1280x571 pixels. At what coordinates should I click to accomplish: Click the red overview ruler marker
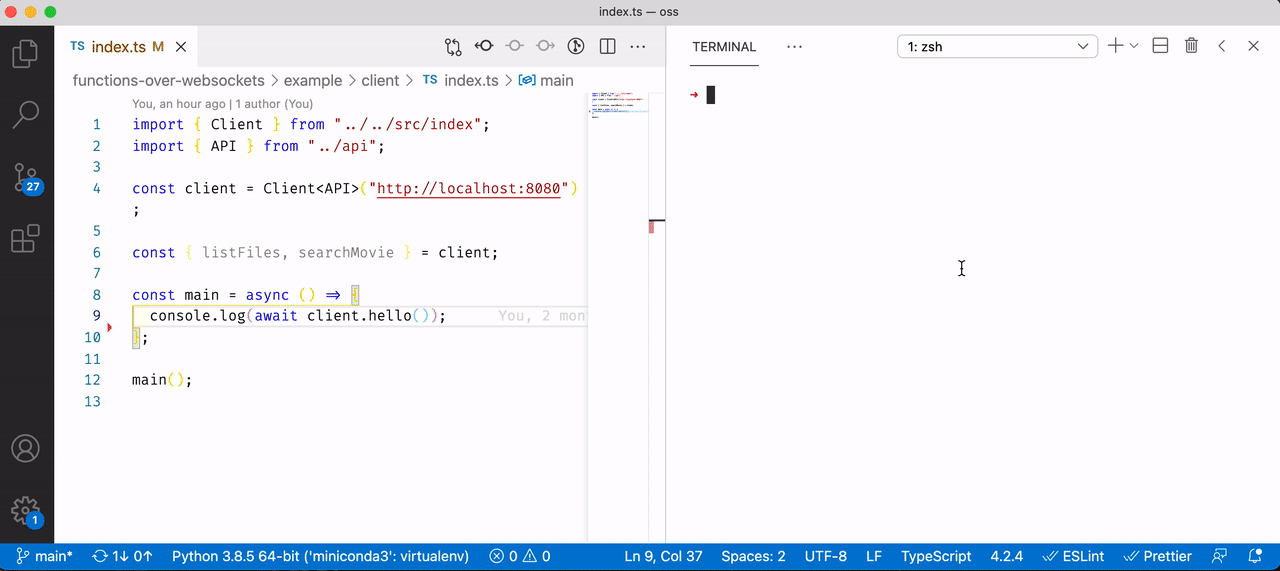pos(652,227)
